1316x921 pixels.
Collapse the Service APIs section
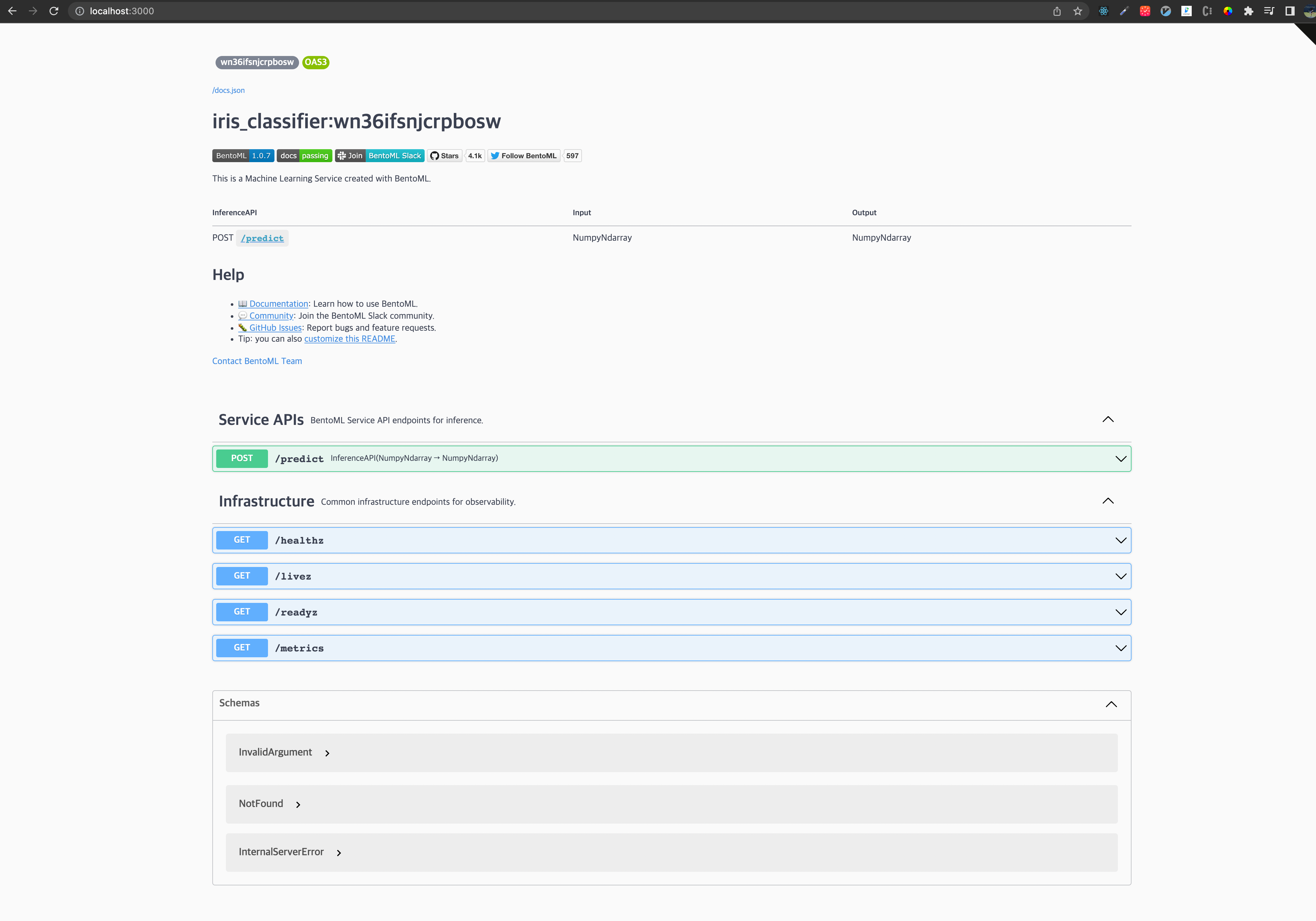click(x=1108, y=419)
